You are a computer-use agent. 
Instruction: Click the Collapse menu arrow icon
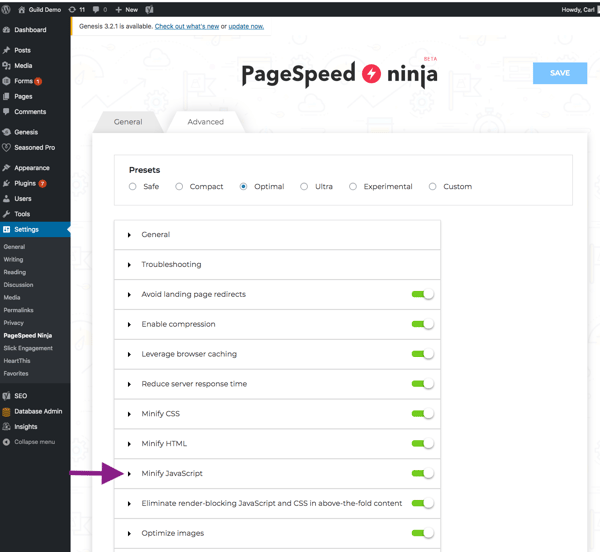[6, 442]
